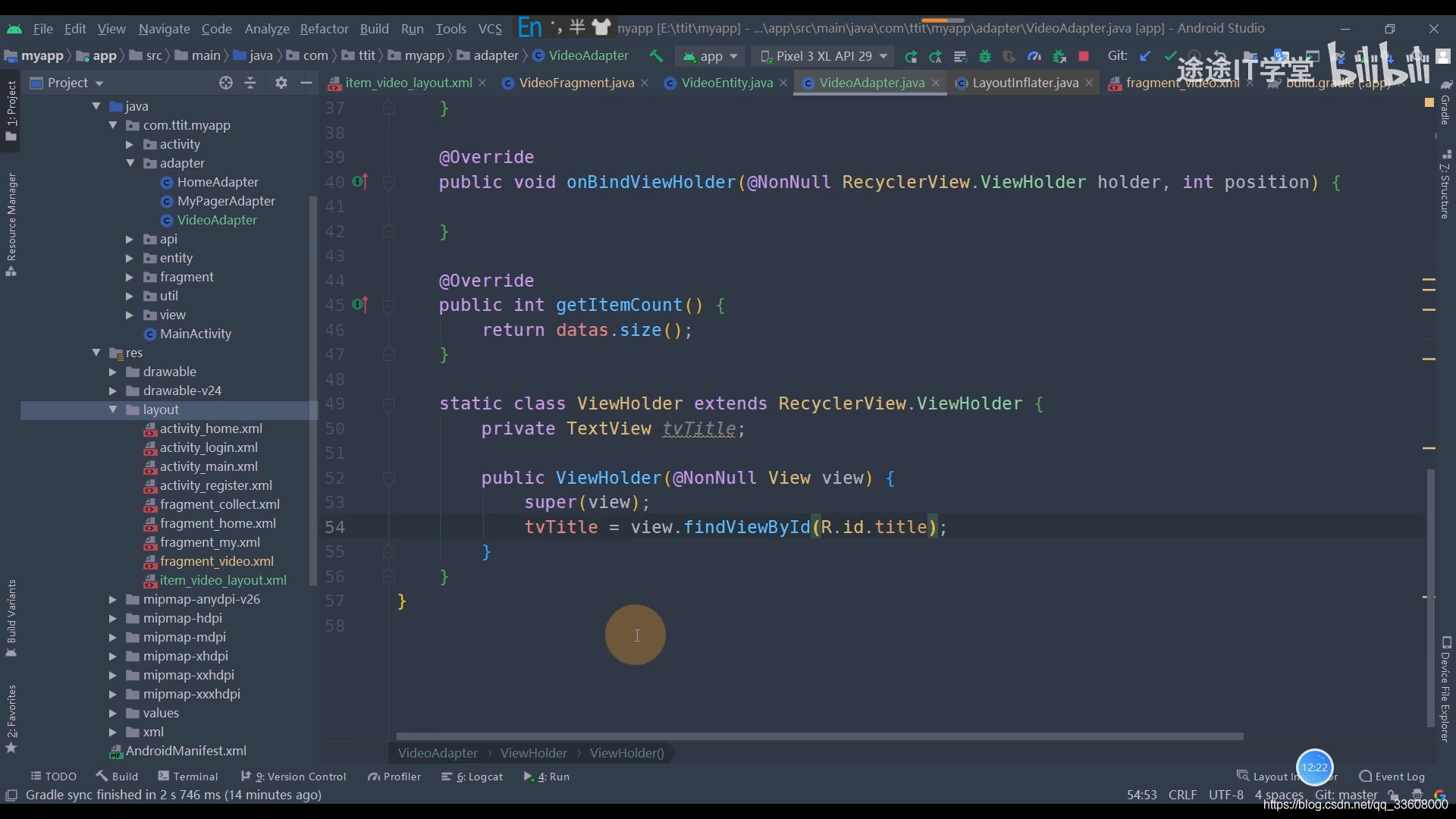Click Collapse All icon in Project panel
This screenshot has width=1456, height=819.
coord(250,83)
